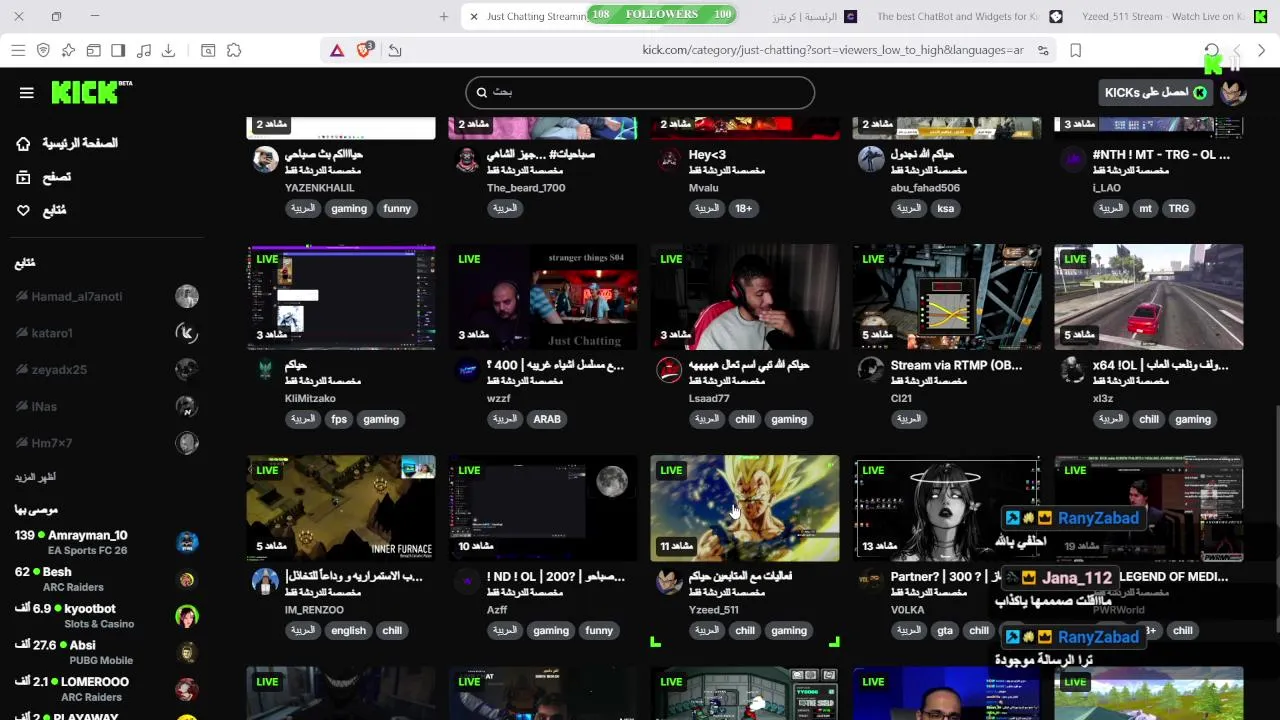Open the profile avatar menu on Kick

[1233, 92]
